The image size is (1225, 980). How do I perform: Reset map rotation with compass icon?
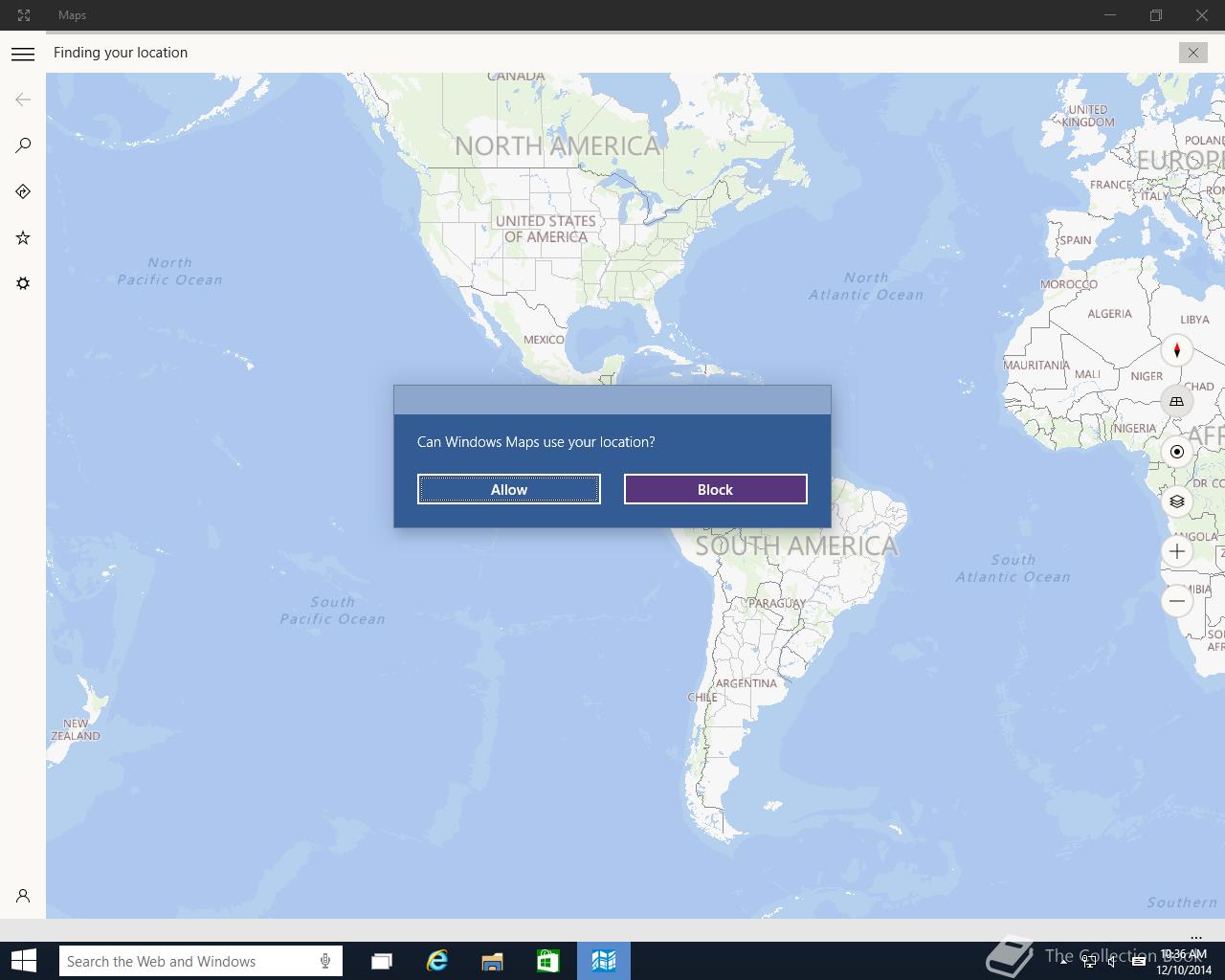pos(1177,351)
